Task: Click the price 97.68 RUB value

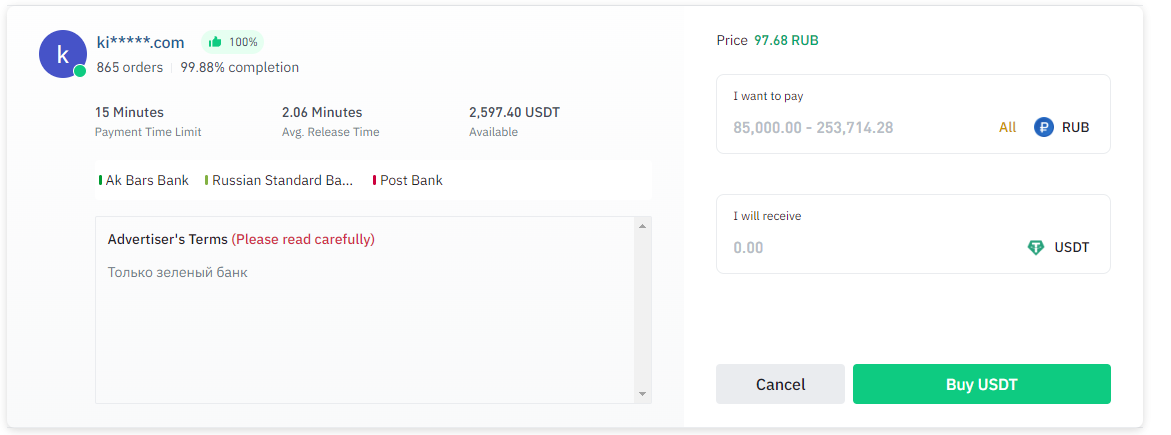Action: point(786,40)
